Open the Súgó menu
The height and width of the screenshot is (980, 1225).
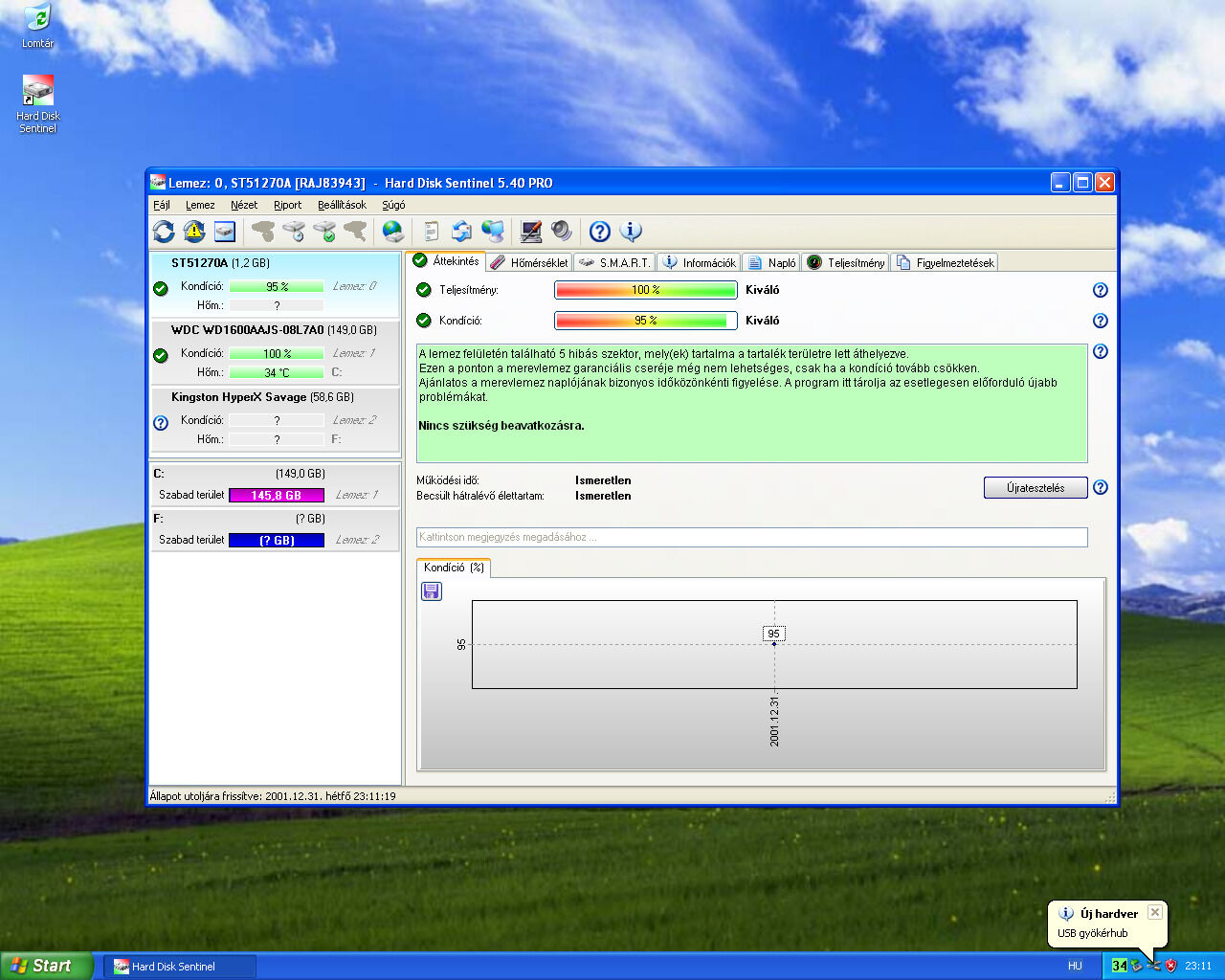click(x=393, y=205)
